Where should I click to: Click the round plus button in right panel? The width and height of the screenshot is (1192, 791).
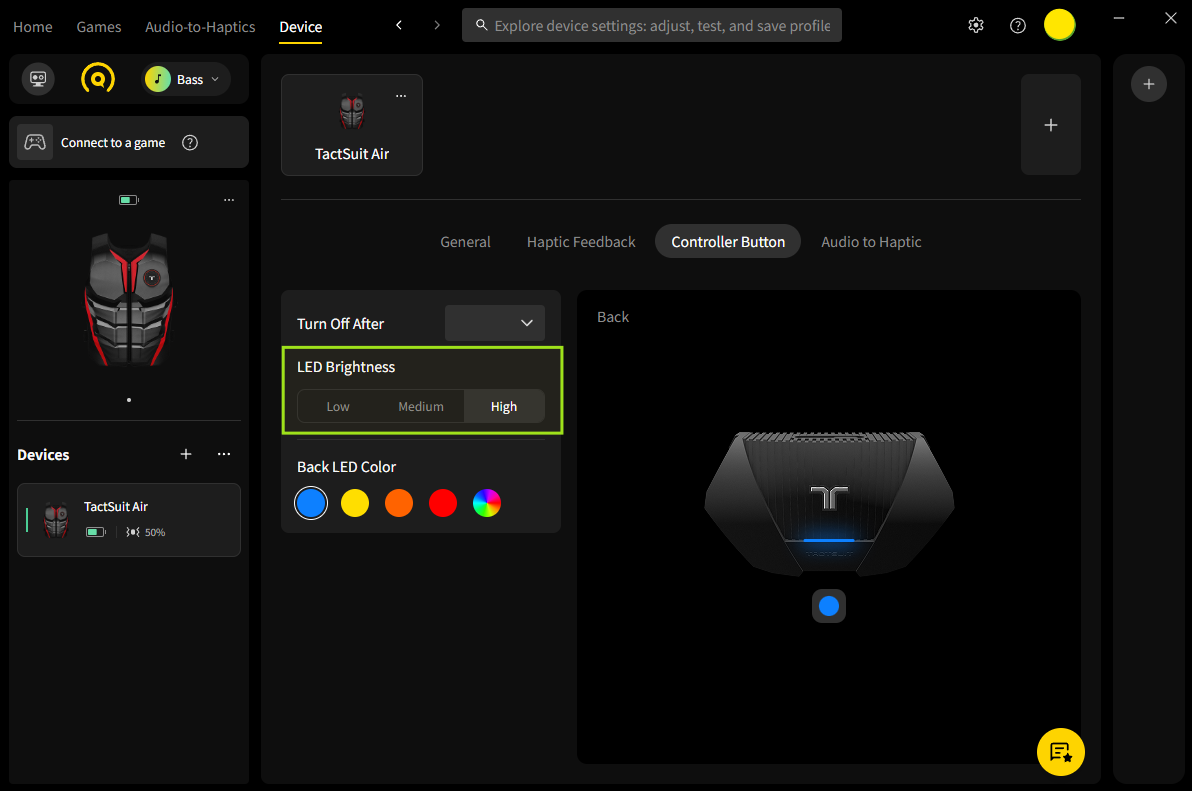(x=1149, y=84)
